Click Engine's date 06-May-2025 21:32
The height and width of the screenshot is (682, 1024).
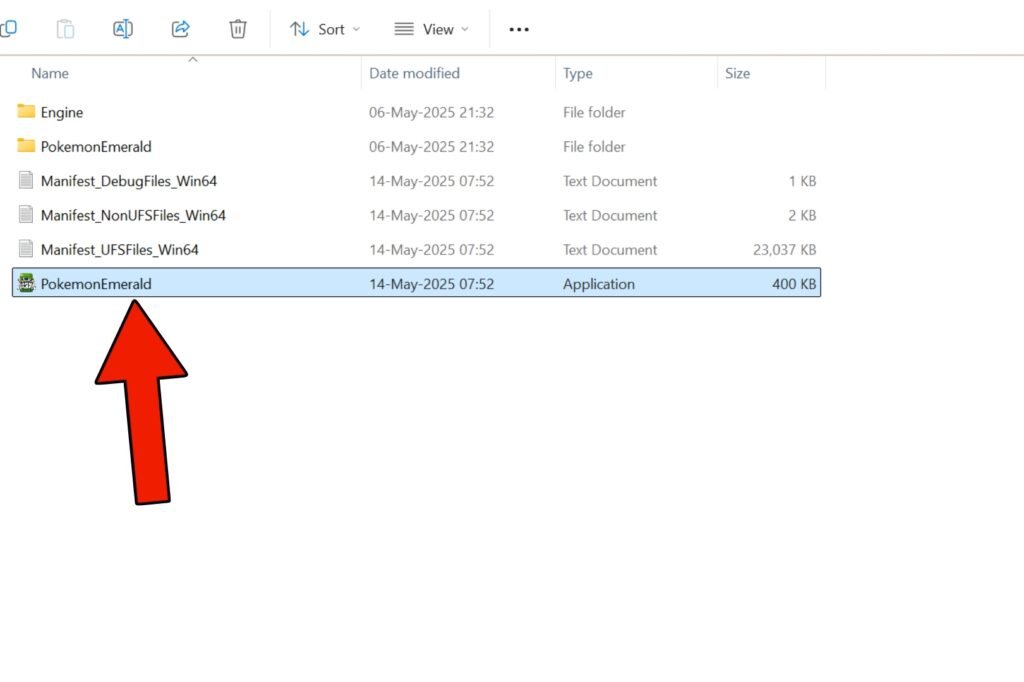click(x=432, y=112)
